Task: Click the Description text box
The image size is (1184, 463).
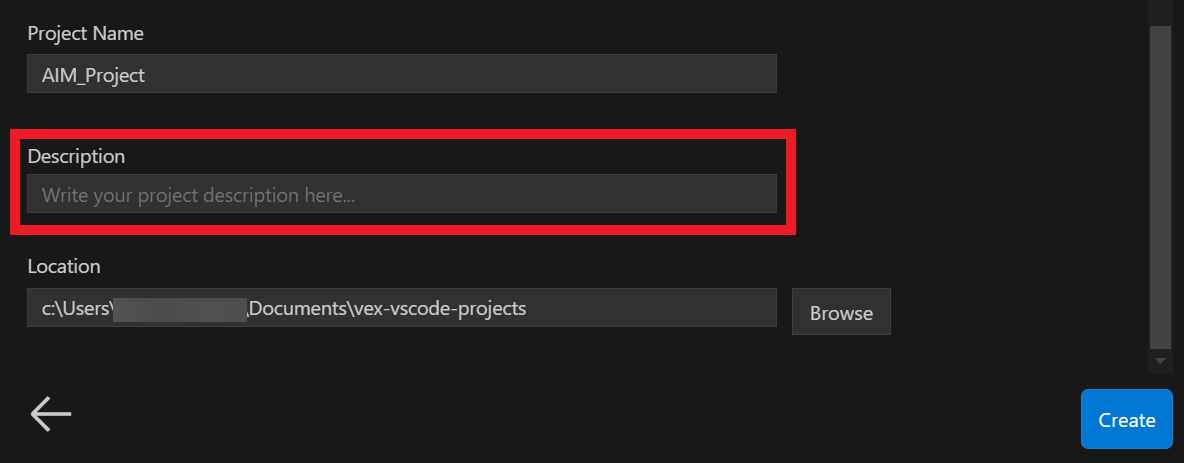Action: (x=402, y=194)
